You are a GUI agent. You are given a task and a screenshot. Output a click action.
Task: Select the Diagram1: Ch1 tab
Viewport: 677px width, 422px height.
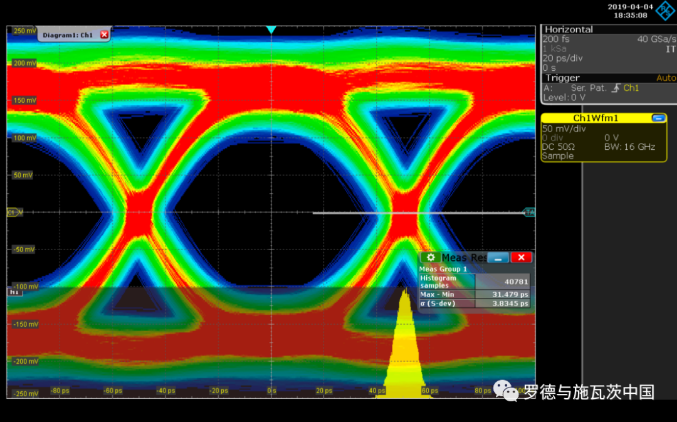68,35
